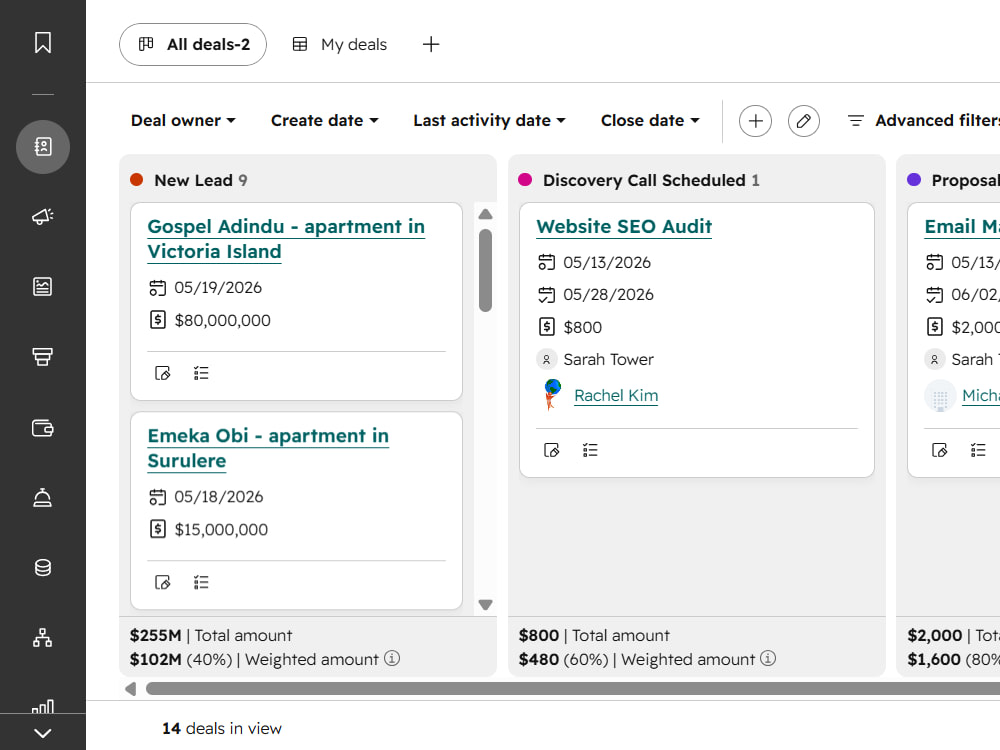Click the New Lead column scrollbar thumb

[485, 270]
